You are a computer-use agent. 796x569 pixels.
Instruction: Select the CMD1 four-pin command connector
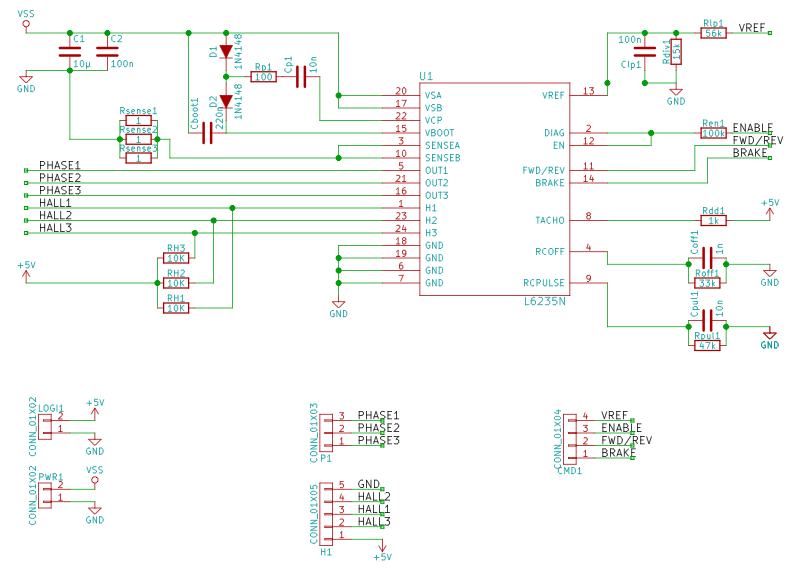pyautogui.click(x=570, y=439)
